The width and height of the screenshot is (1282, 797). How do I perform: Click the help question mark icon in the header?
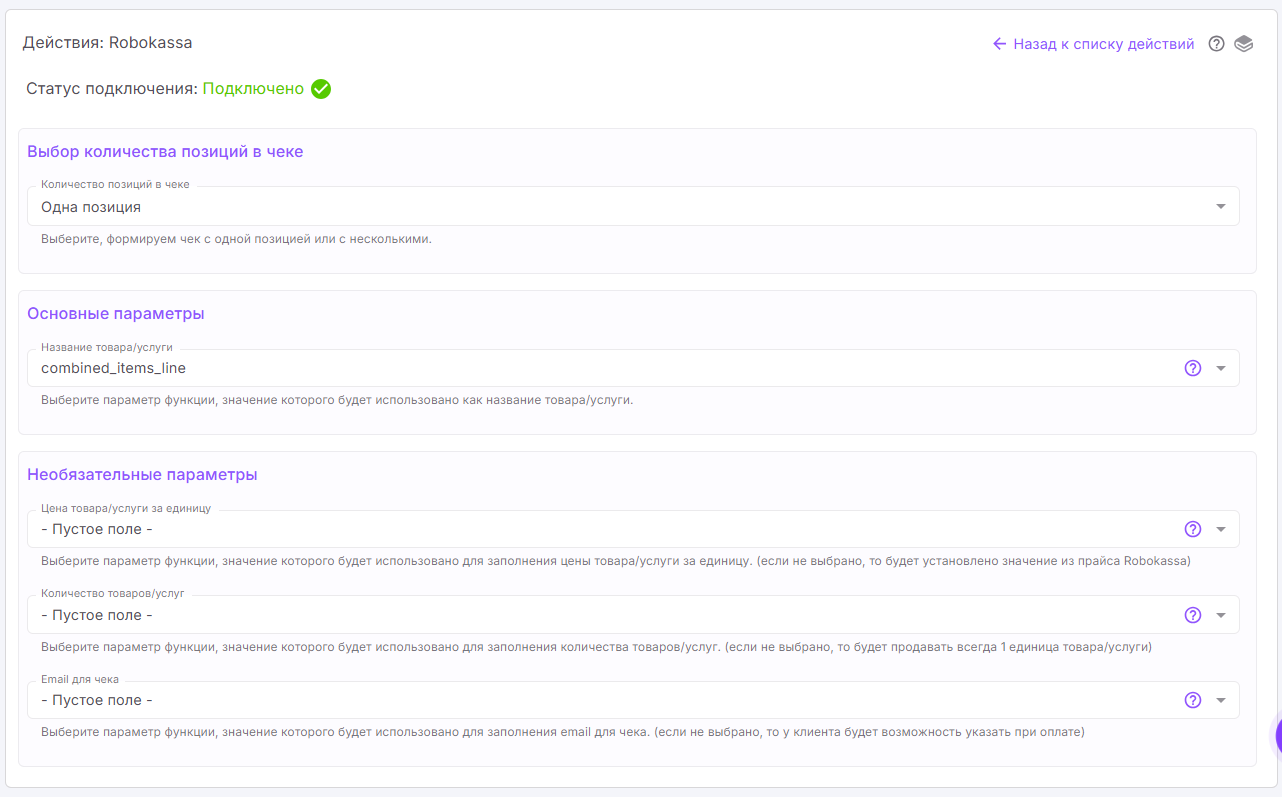pos(1216,44)
